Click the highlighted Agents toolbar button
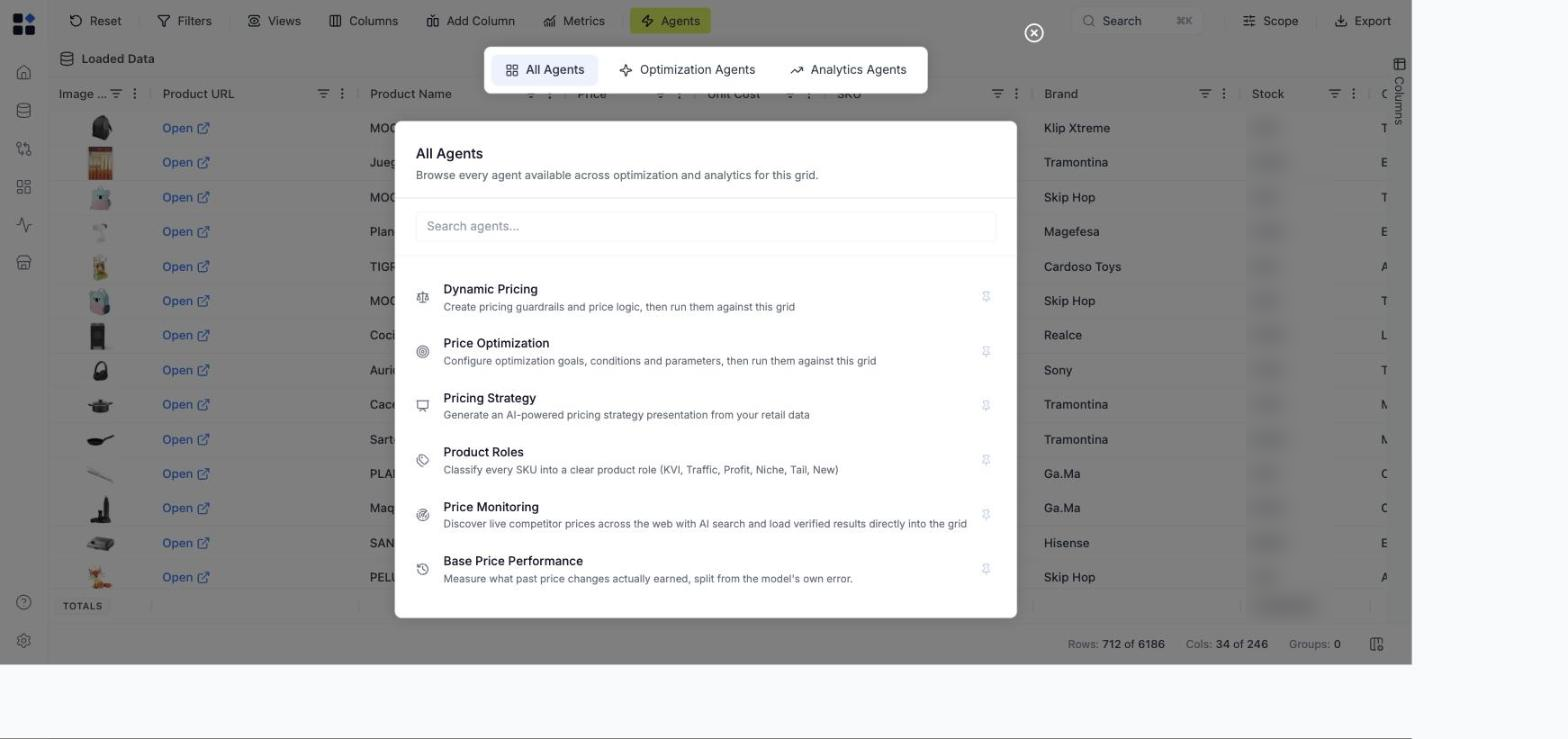1568x739 pixels. pos(670,21)
